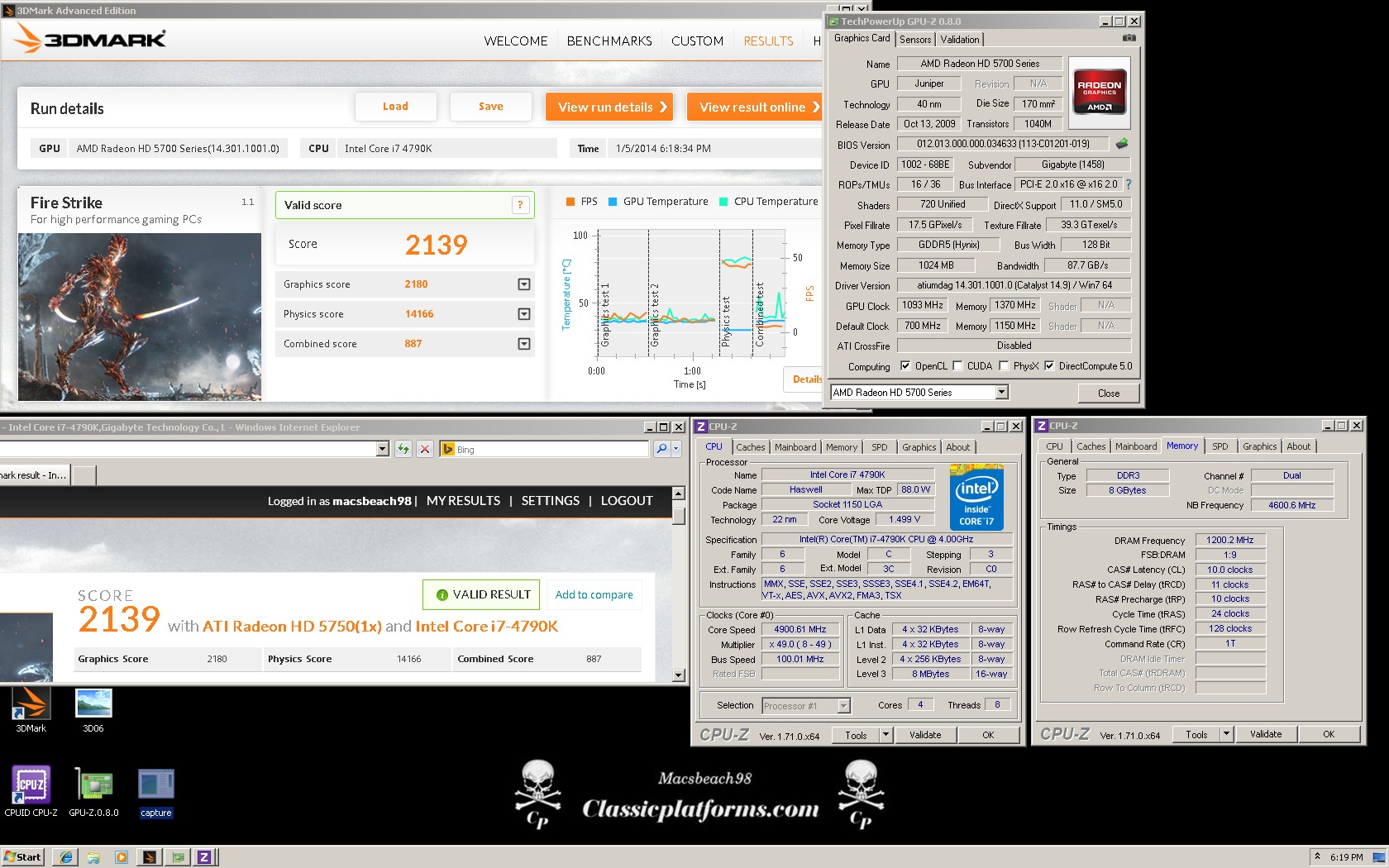Click Validate in CPU-Z Memory window
The width and height of the screenshot is (1389, 868).
pyautogui.click(x=1265, y=733)
